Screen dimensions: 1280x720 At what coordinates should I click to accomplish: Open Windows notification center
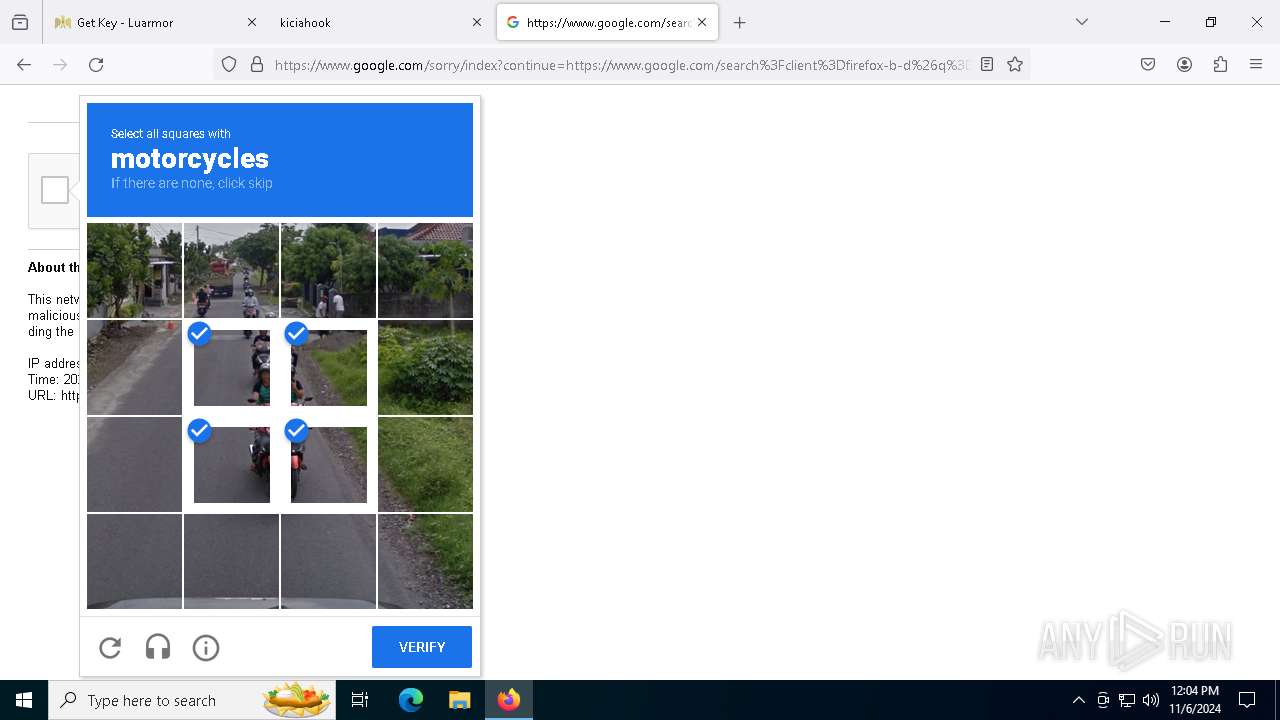[x=1247, y=700]
